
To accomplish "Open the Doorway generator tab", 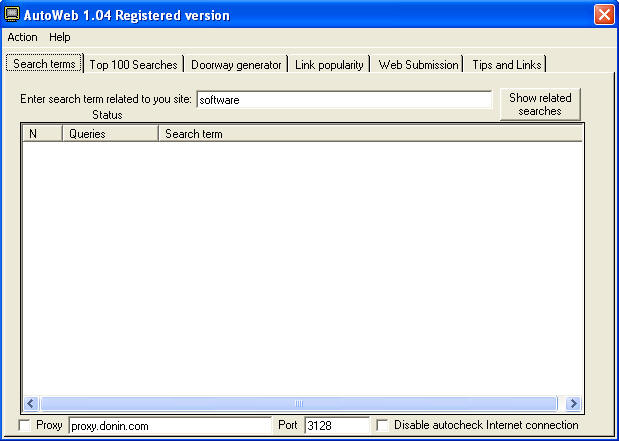I will pos(236,65).
